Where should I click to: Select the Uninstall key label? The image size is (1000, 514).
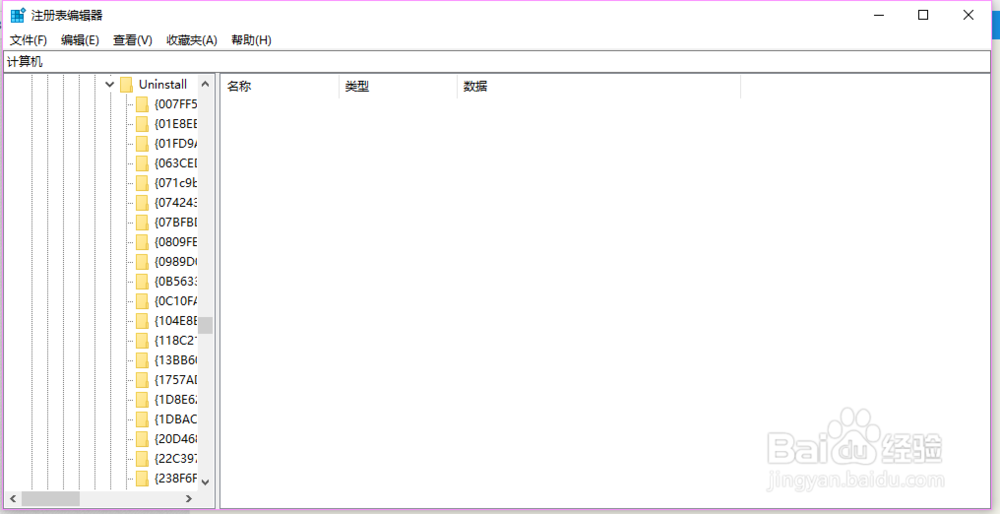pos(163,84)
